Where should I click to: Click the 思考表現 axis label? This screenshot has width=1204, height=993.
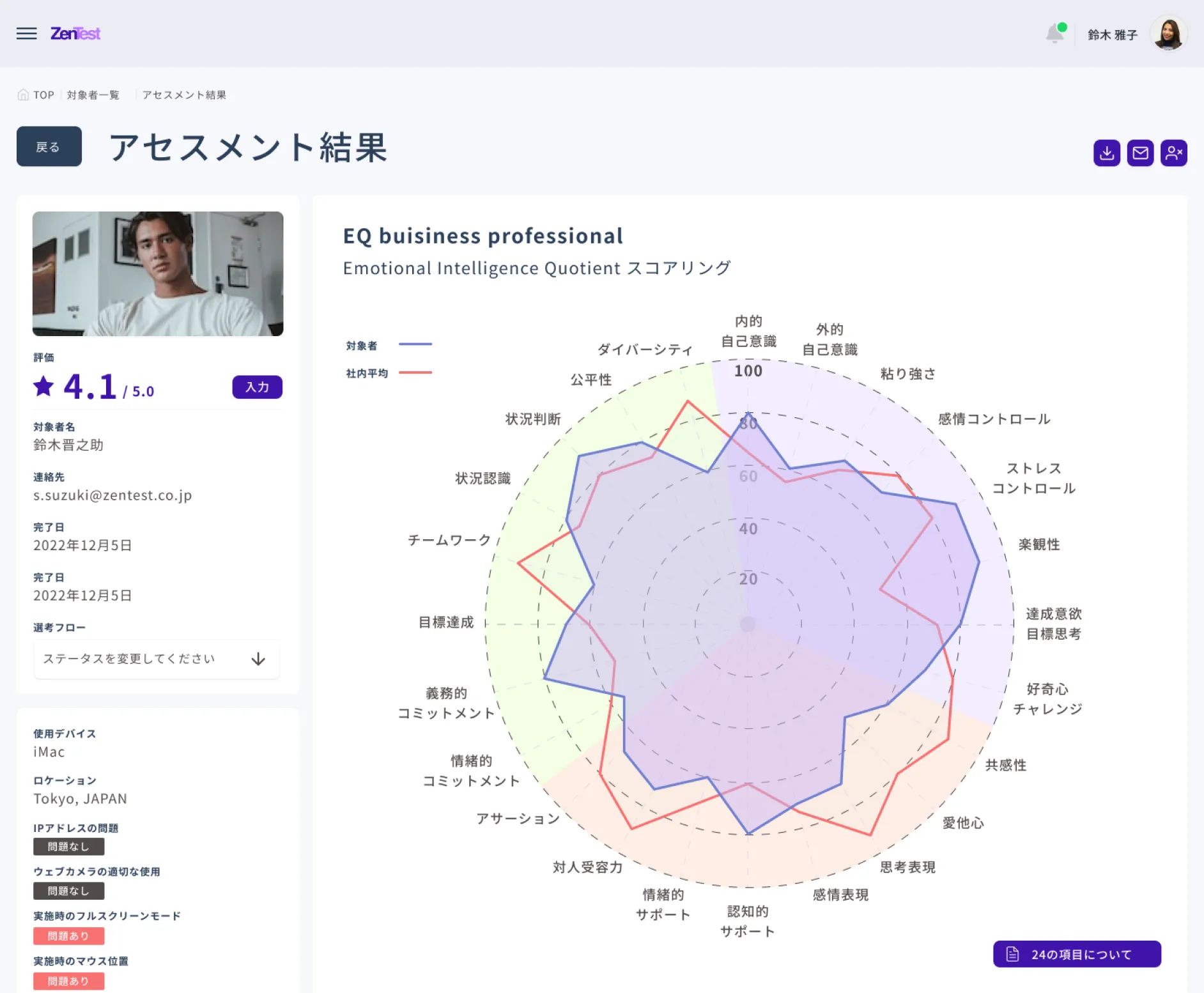(x=907, y=867)
